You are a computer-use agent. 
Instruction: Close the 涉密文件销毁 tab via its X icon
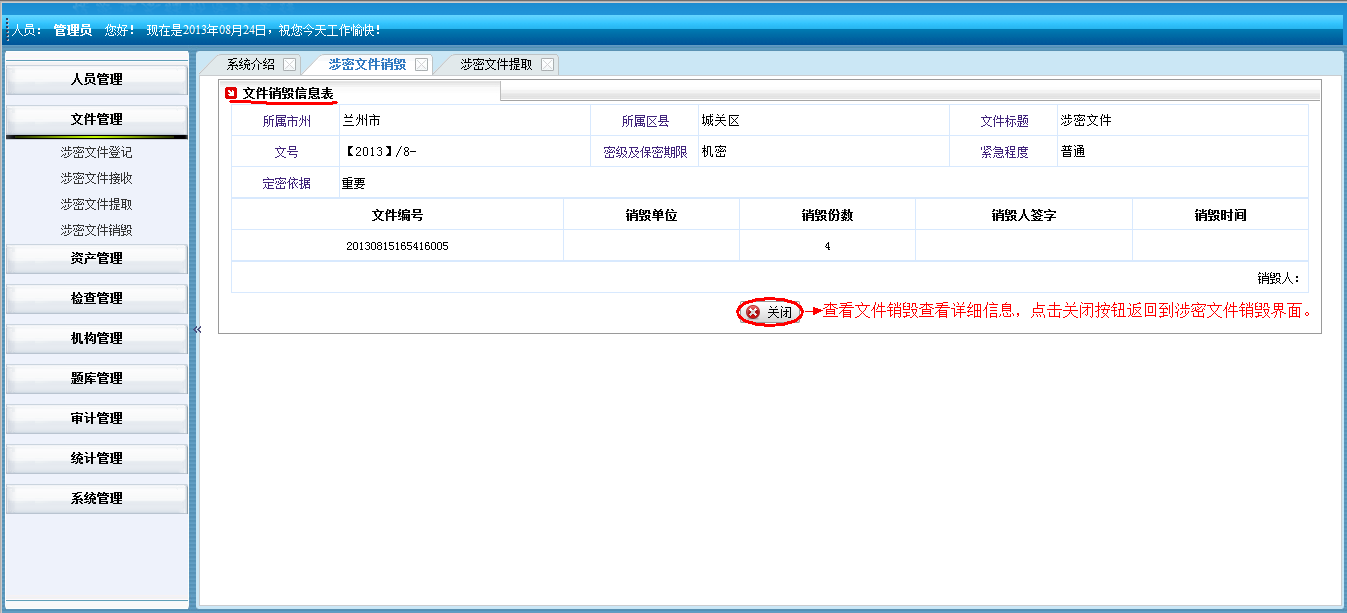click(421, 64)
